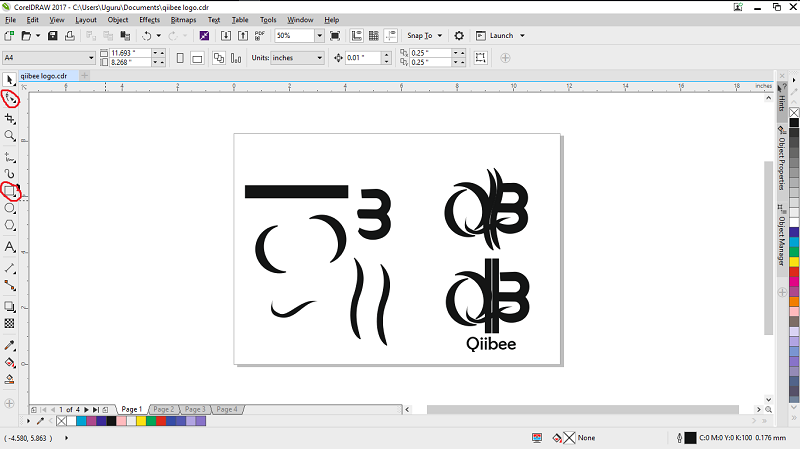
Task: Toggle Show guidelines button
Action: coord(391,36)
